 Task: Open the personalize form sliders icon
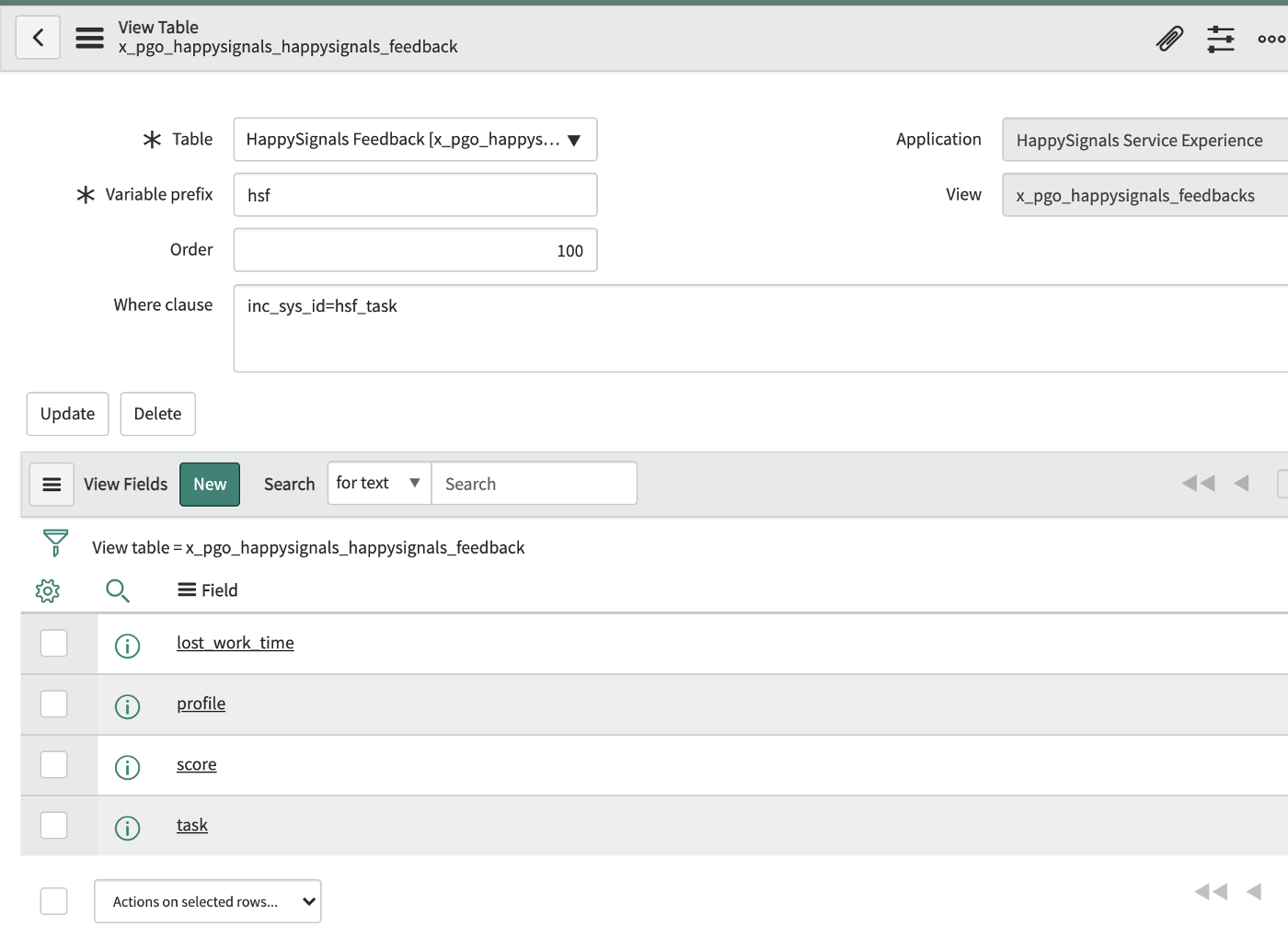click(1221, 39)
